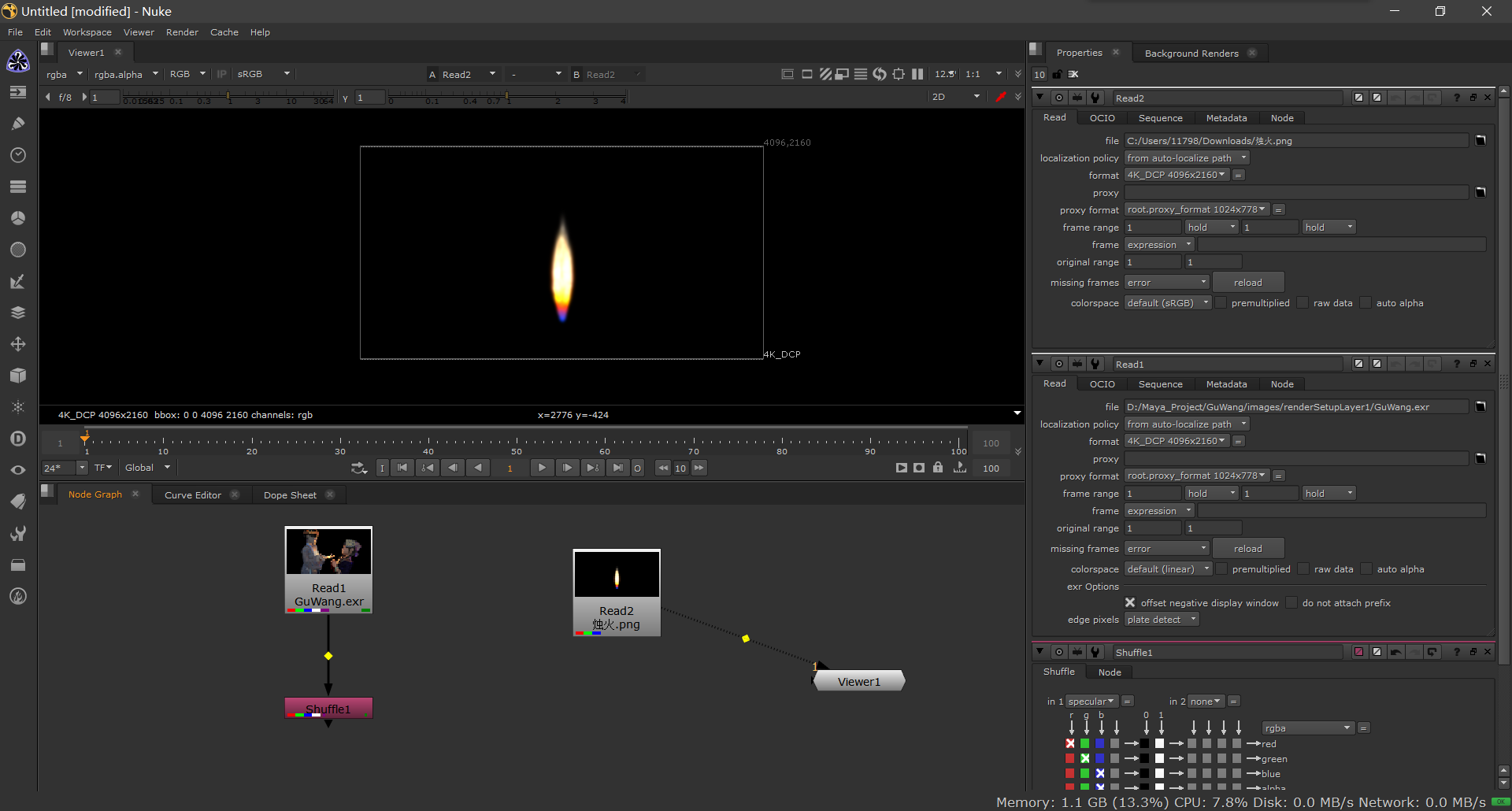Open the sRGB viewer colorspace dropdown
Image resolution: width=1512 pixels, height=811 pixels.
click(x=264, y=74)
